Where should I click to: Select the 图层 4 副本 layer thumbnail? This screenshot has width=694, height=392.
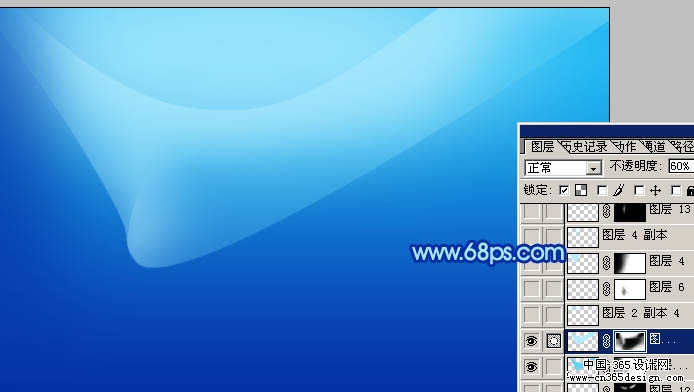pyautogui.click(x=583, y=238)
